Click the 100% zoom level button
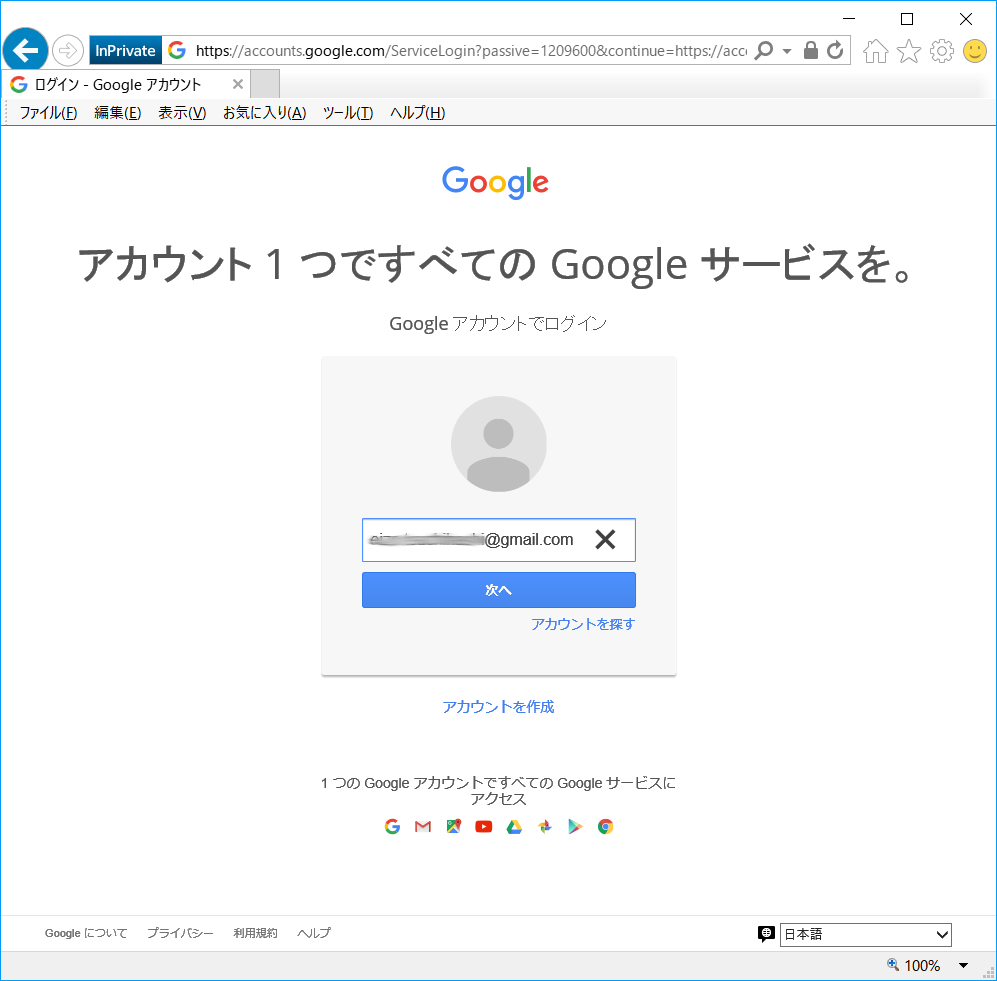This screenshot has height=981, width=997. [x=914, y=966]
